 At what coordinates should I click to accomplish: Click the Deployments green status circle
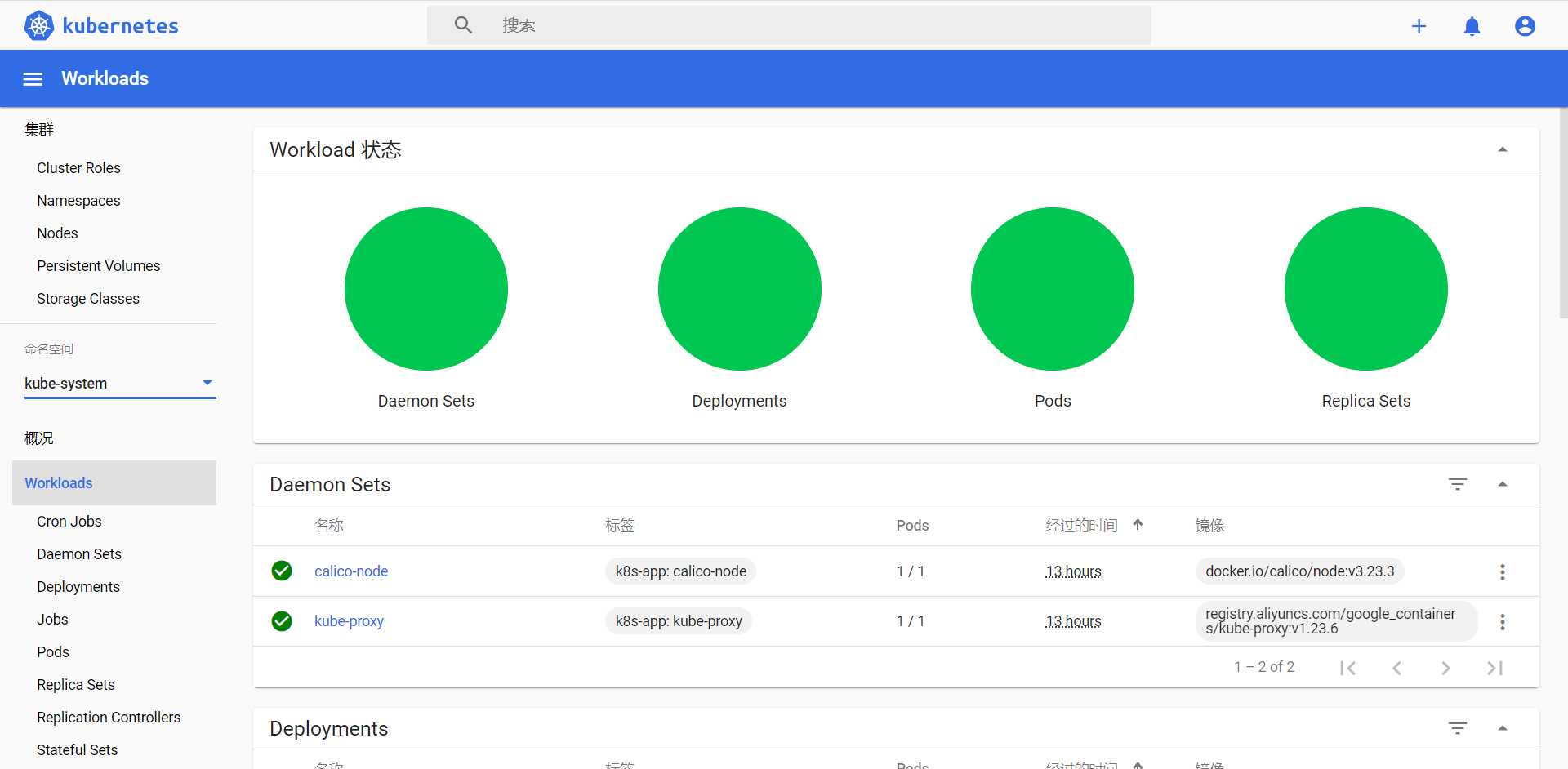pyautogui.click(x=740, y=289)
